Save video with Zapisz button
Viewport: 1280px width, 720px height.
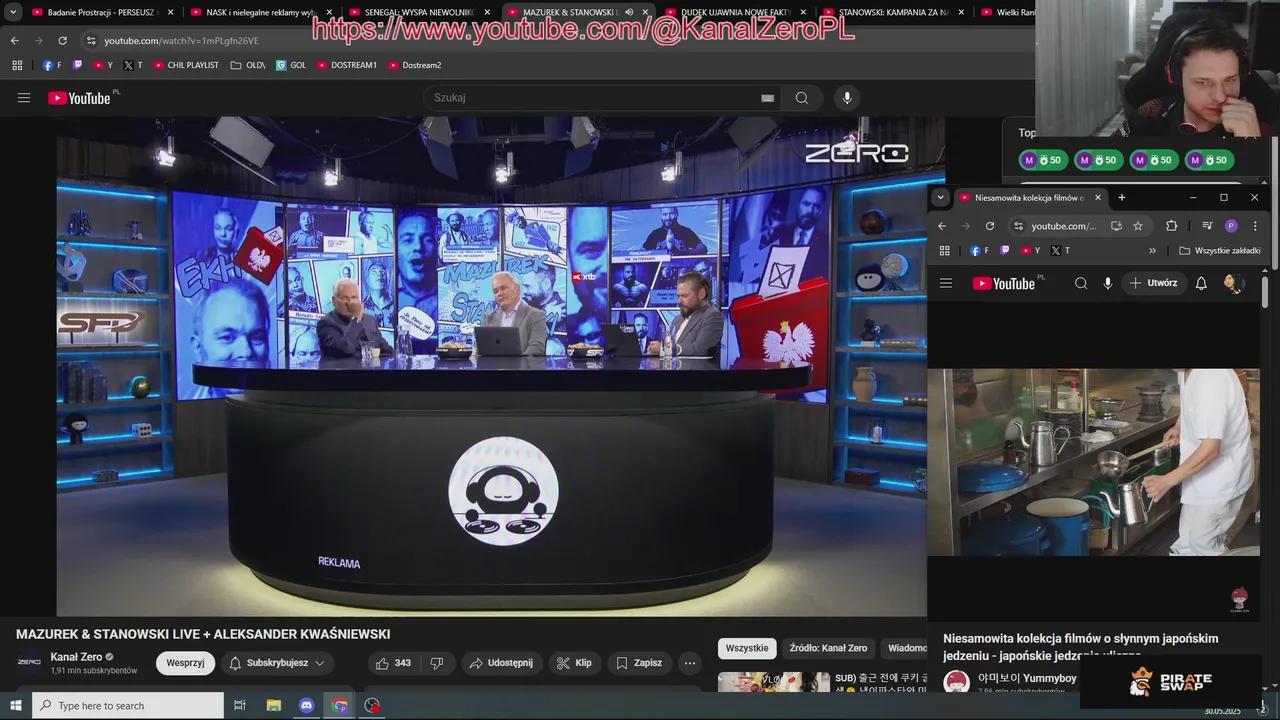(x=638, y=663)
